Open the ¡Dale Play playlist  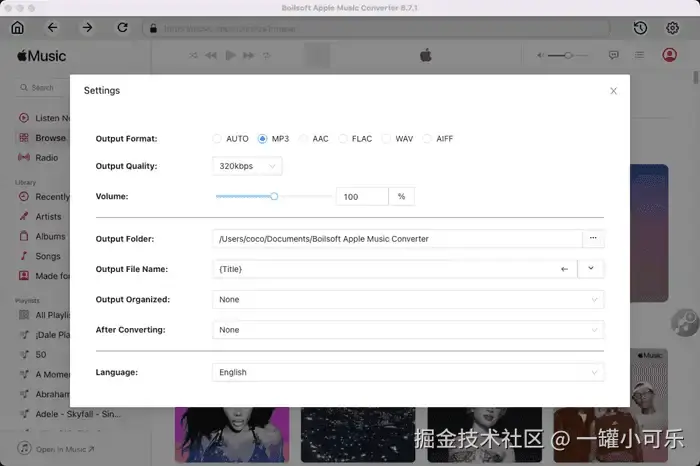(x=44, y=335)
